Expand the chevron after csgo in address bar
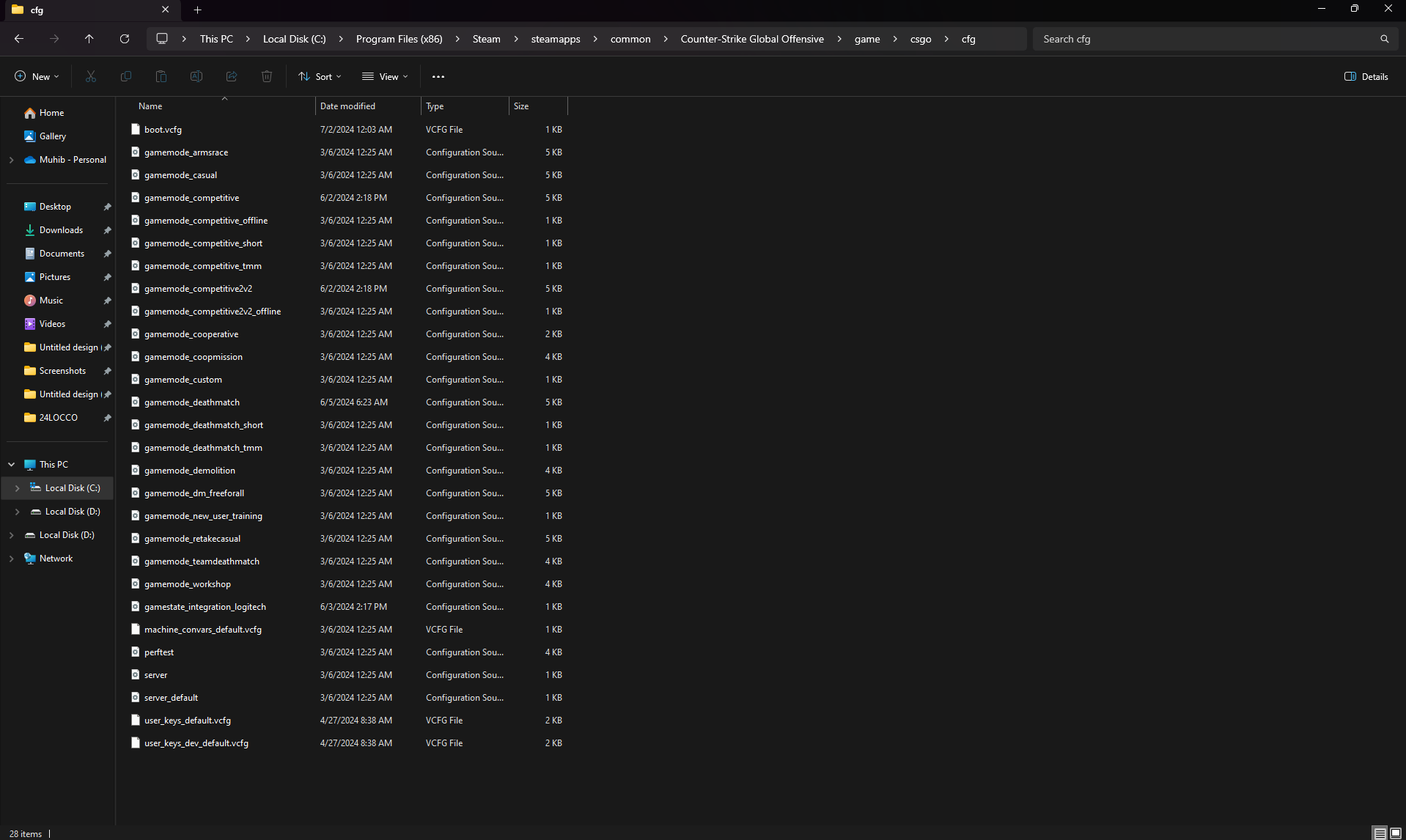Viewport: 1406px width, 840px height. [x=946, y=39]
